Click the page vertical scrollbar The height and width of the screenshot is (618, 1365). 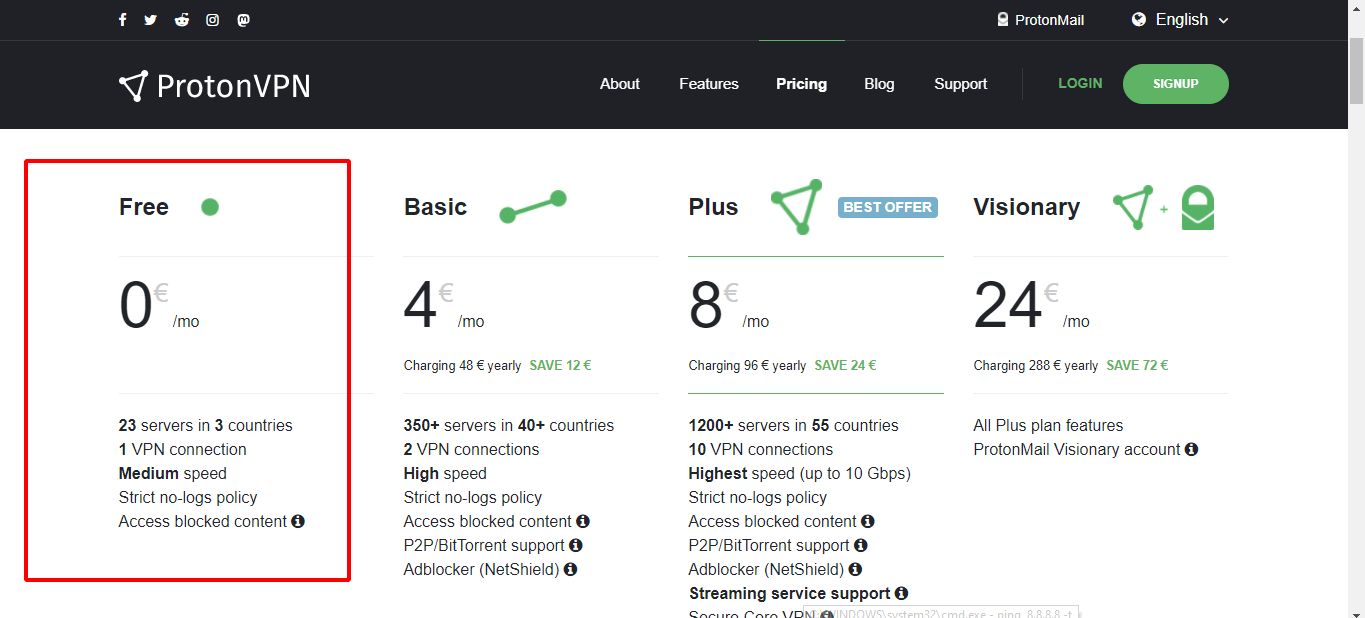click(1356, 300)
